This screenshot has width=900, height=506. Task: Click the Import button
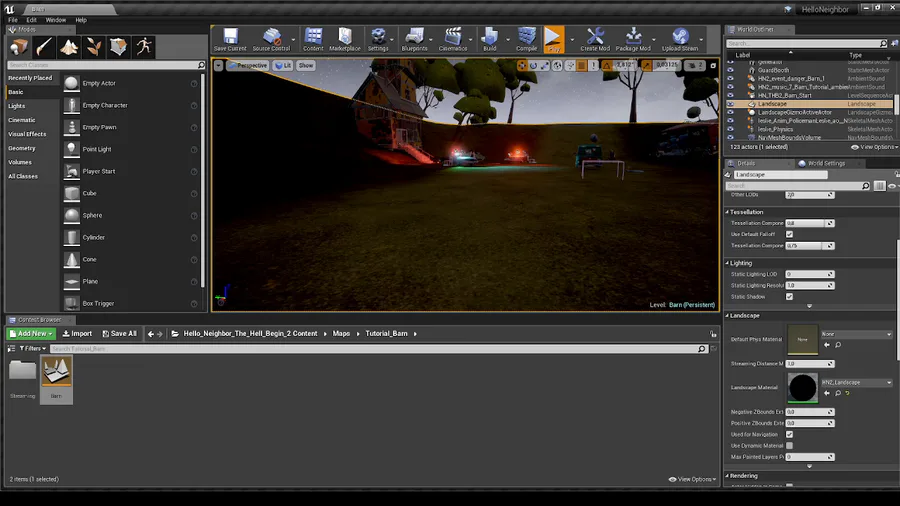77,333
